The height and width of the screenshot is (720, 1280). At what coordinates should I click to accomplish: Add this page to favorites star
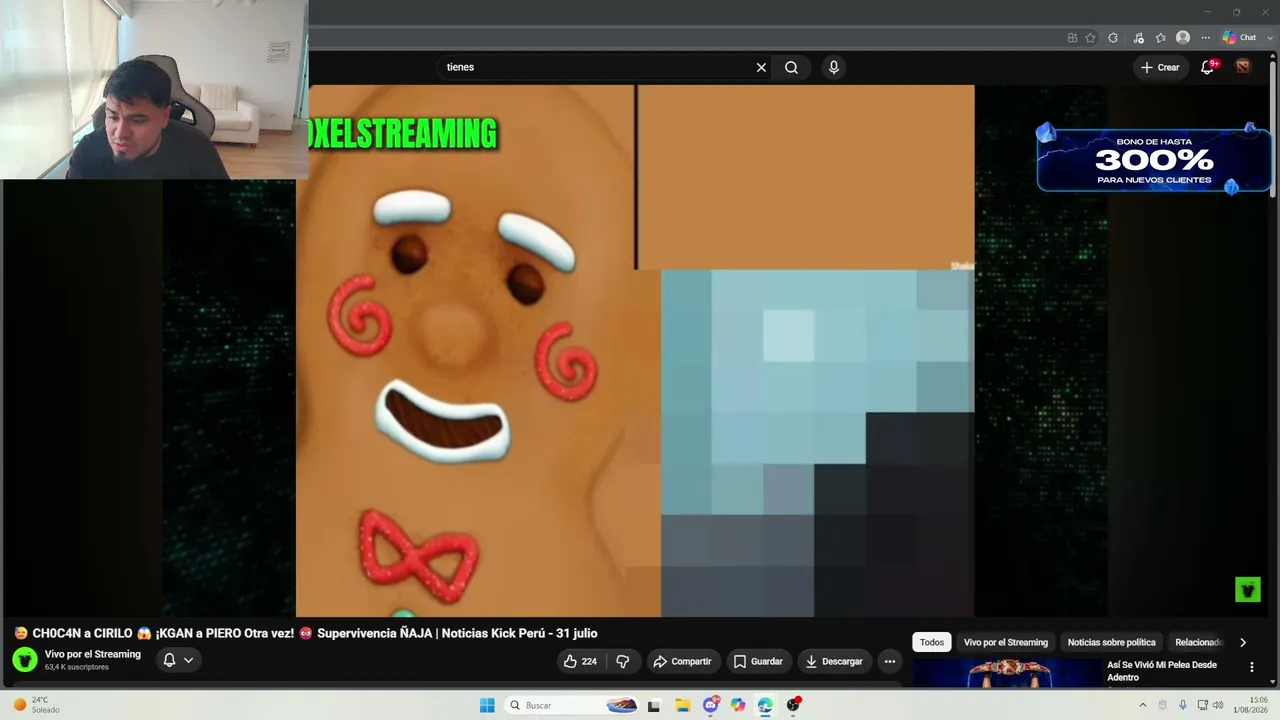tap(1090, 38)
